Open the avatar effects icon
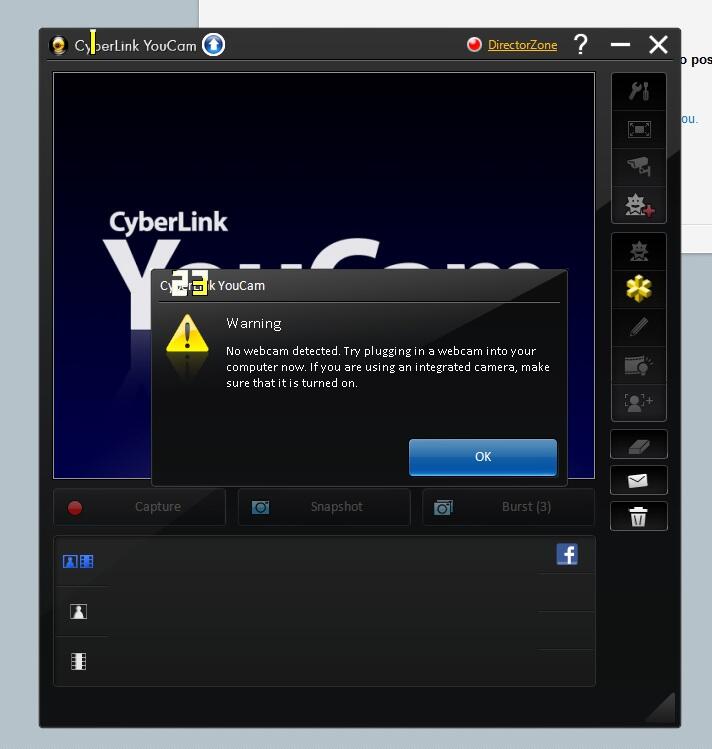The width and height of the screenshot is (712, 749). click(x=639, y=251)
